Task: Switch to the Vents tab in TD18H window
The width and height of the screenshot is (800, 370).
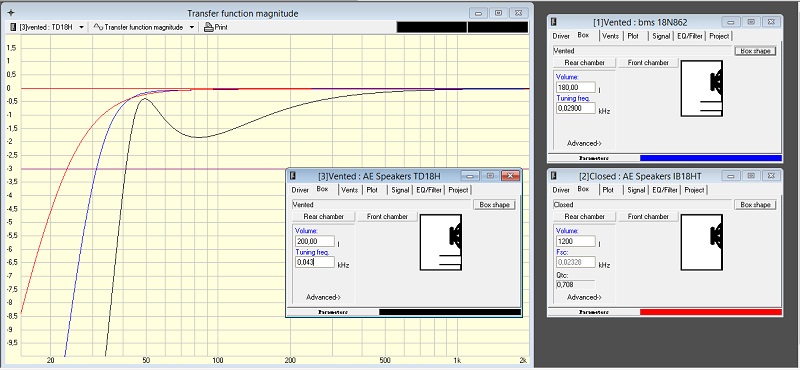Action: 349,190
